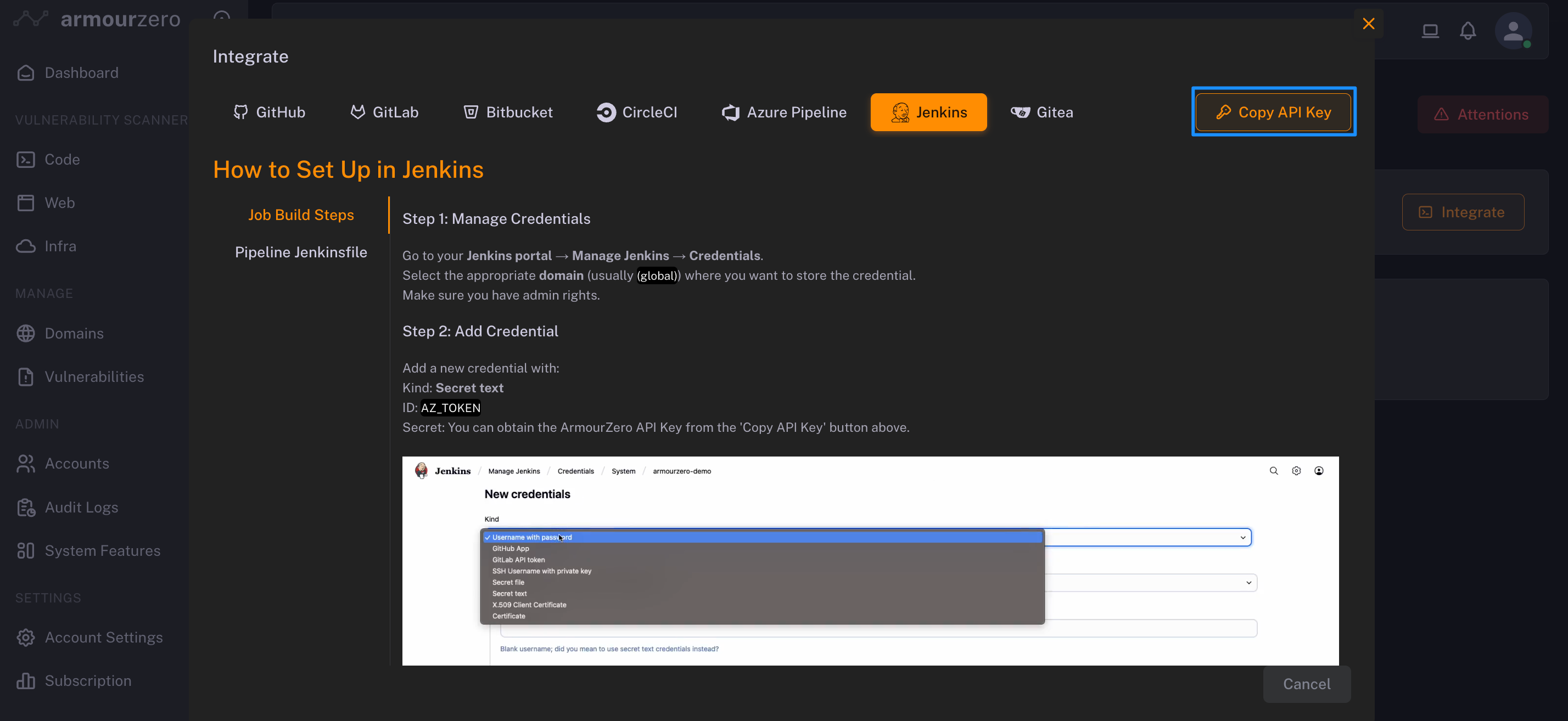Open the Vulnerabilities sidebar item

94,377
